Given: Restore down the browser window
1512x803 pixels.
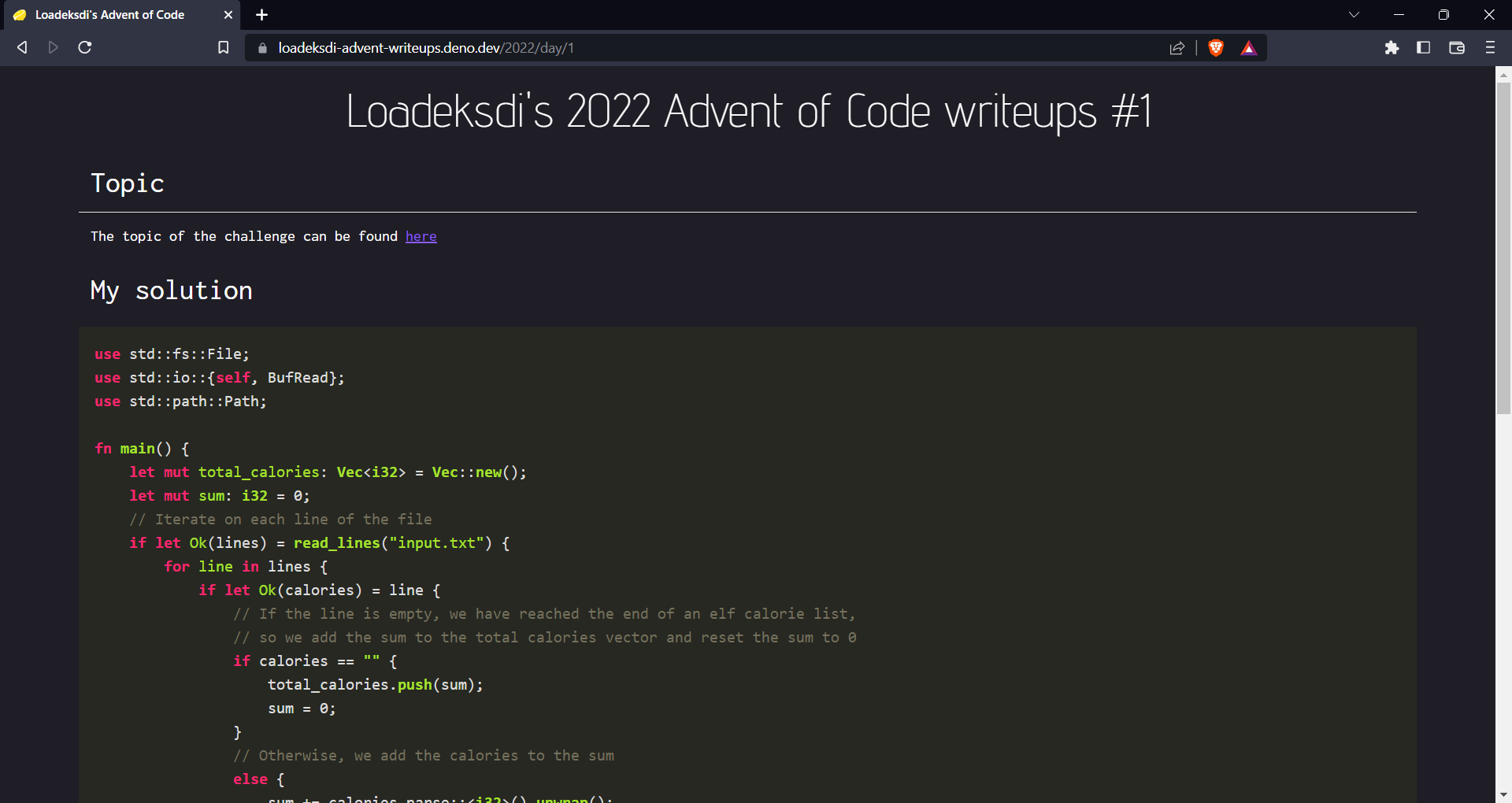Looking at the screenshot, I should [x=1443, y=15].
